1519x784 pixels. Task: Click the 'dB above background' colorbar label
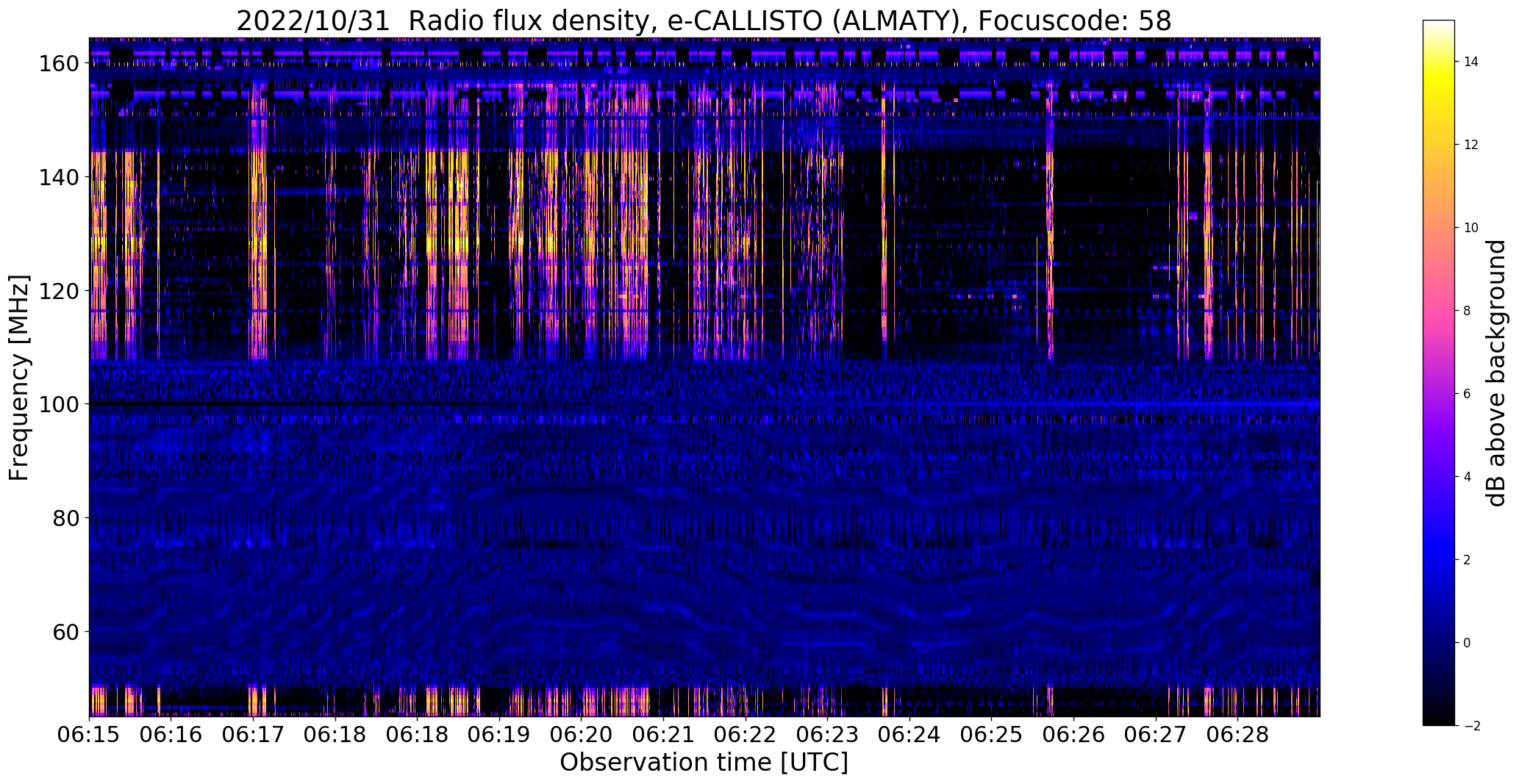click(x=1495, y=373)
